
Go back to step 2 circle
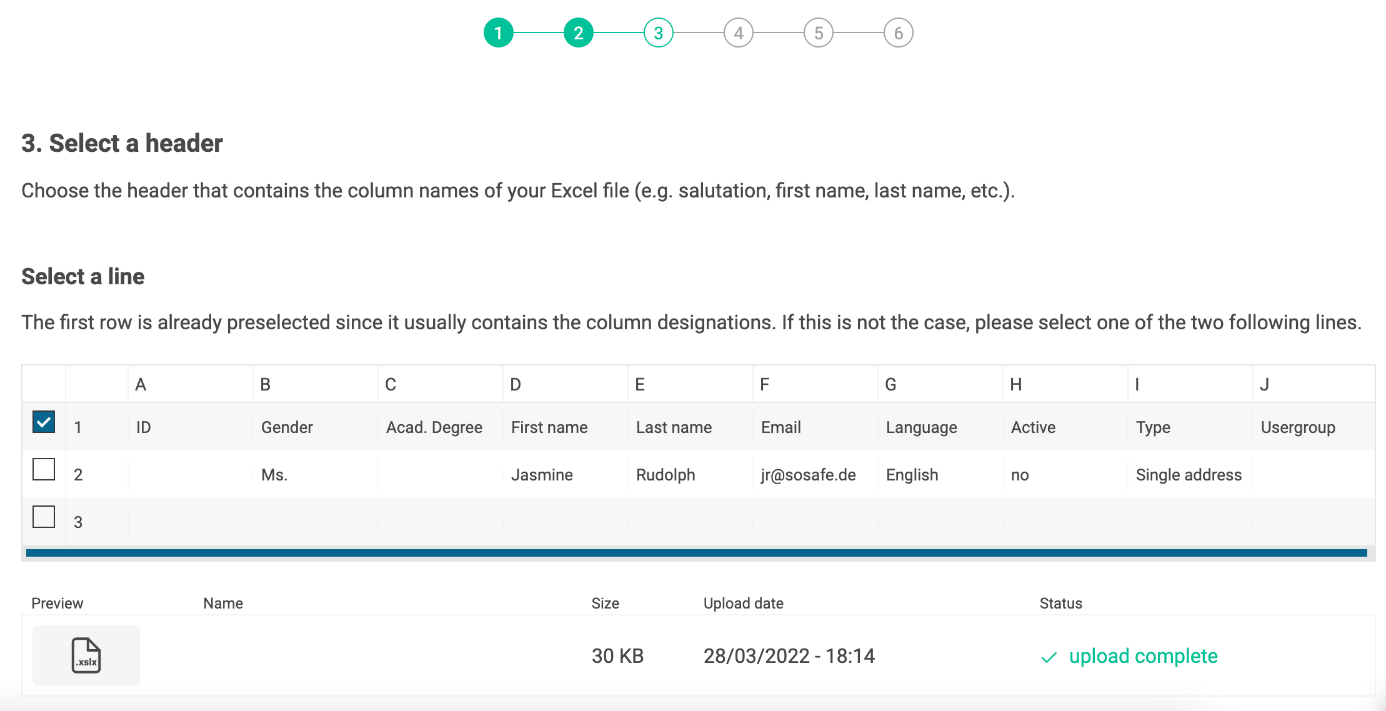click(x=578, y=33)
